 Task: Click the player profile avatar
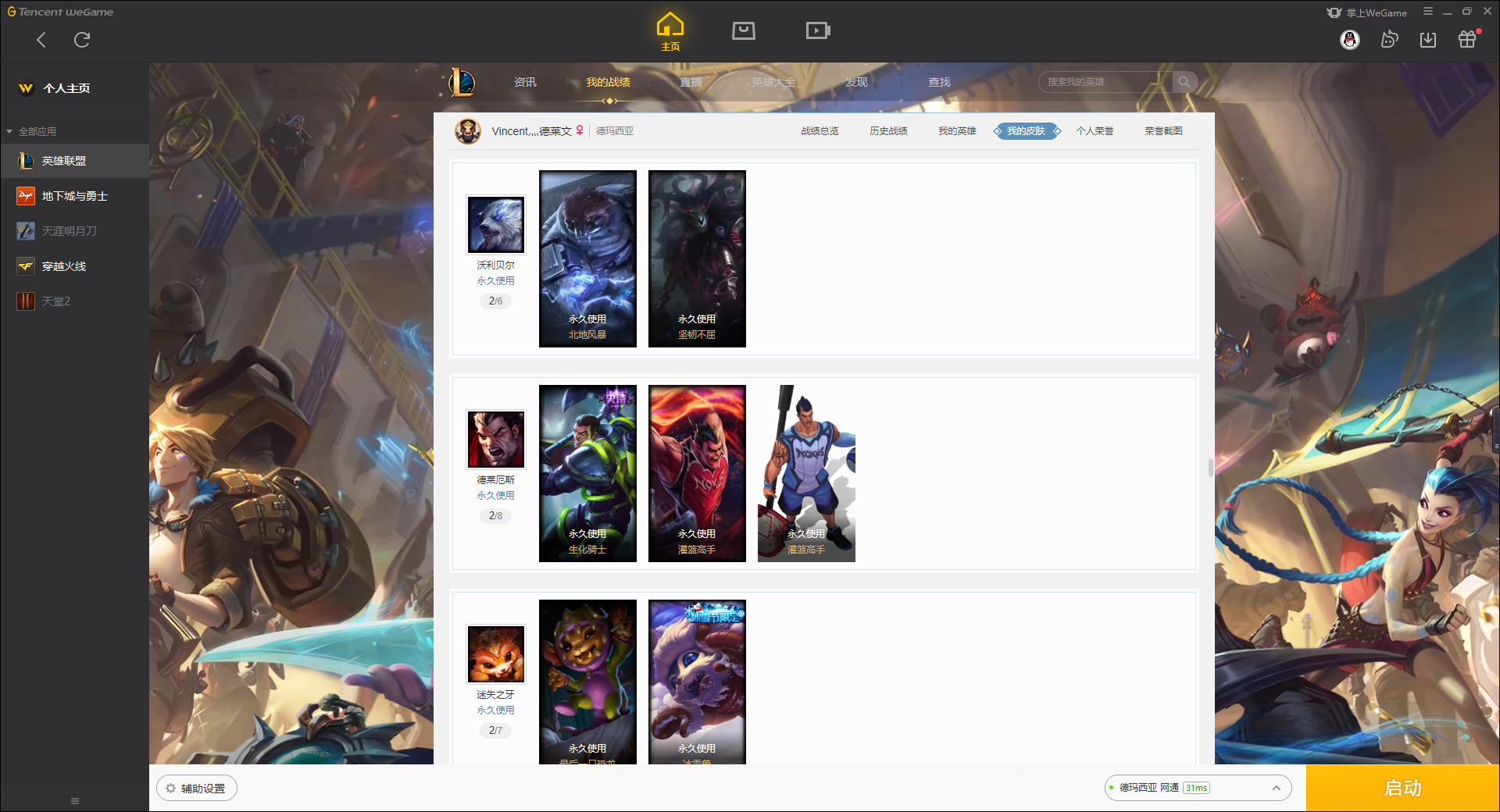[468, 131]
